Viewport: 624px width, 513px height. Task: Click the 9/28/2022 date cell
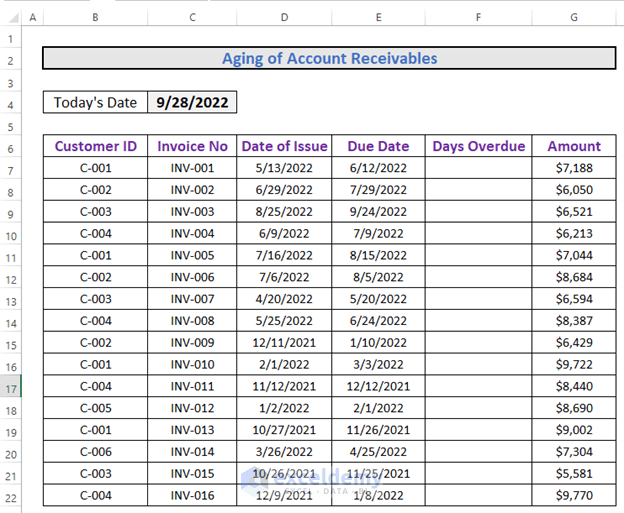[x=192, y=103]
